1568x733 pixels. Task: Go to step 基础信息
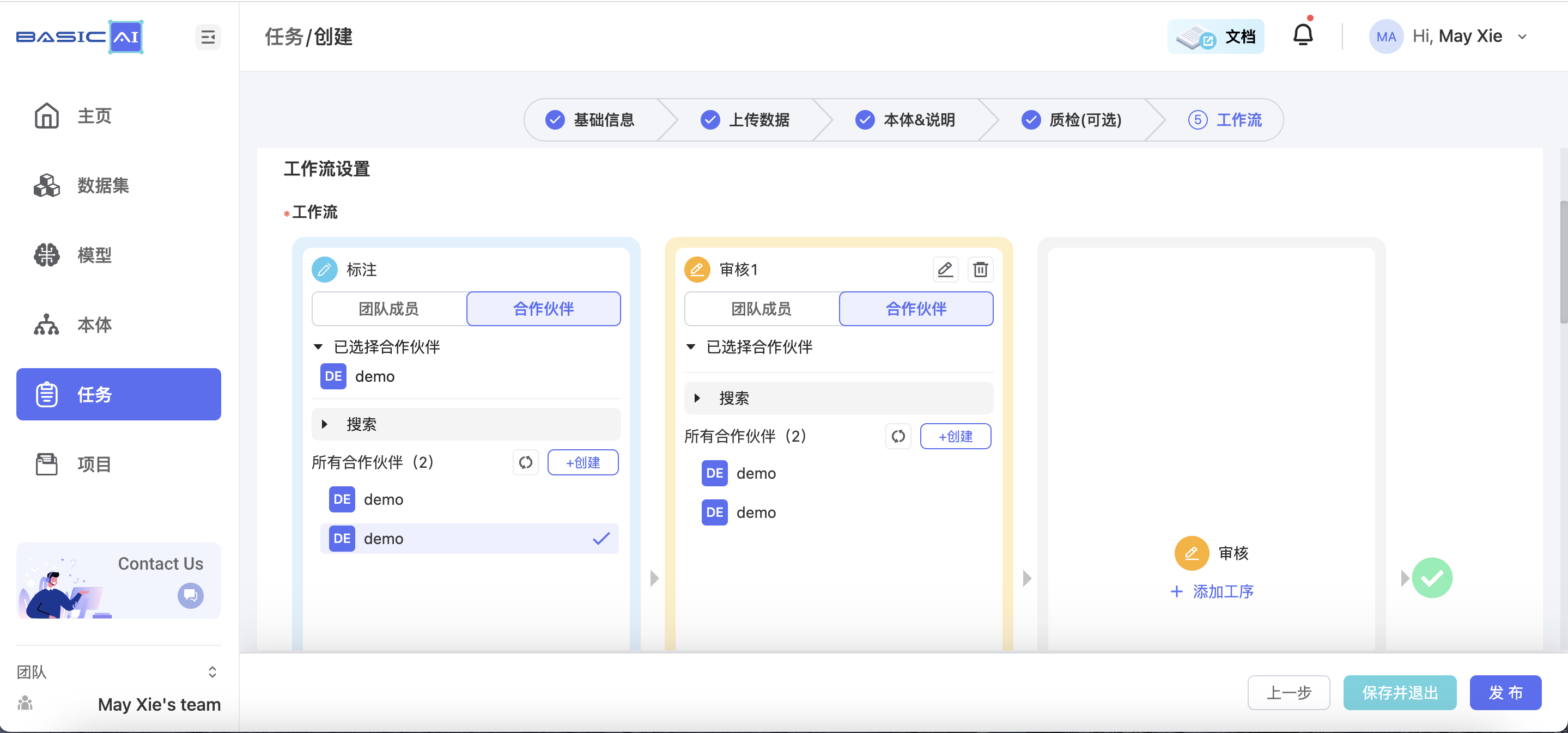(x=590, y=120)
